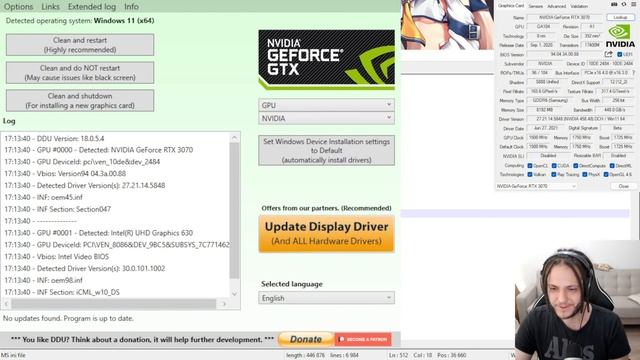Open the Options menu in DDU
This screenshot has width=640, height=360.
[18, 7]
